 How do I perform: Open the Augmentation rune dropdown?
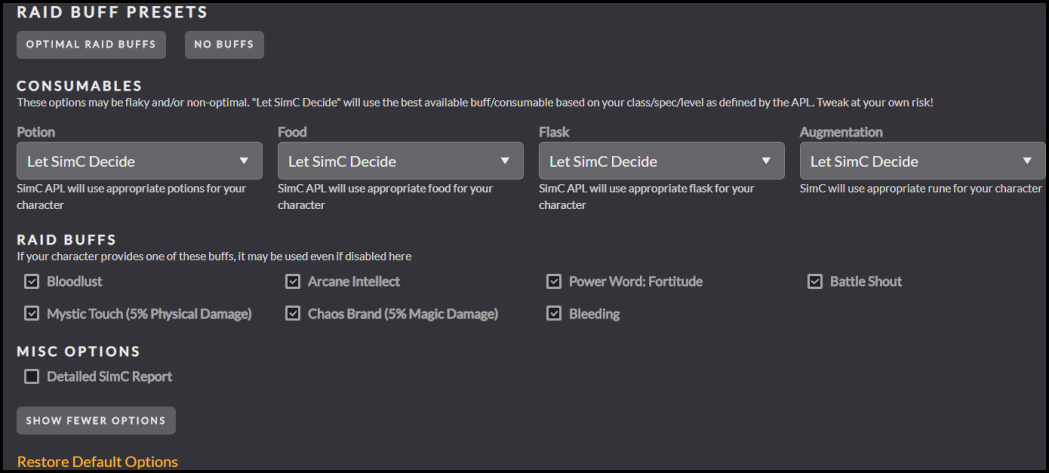(922, 161)
